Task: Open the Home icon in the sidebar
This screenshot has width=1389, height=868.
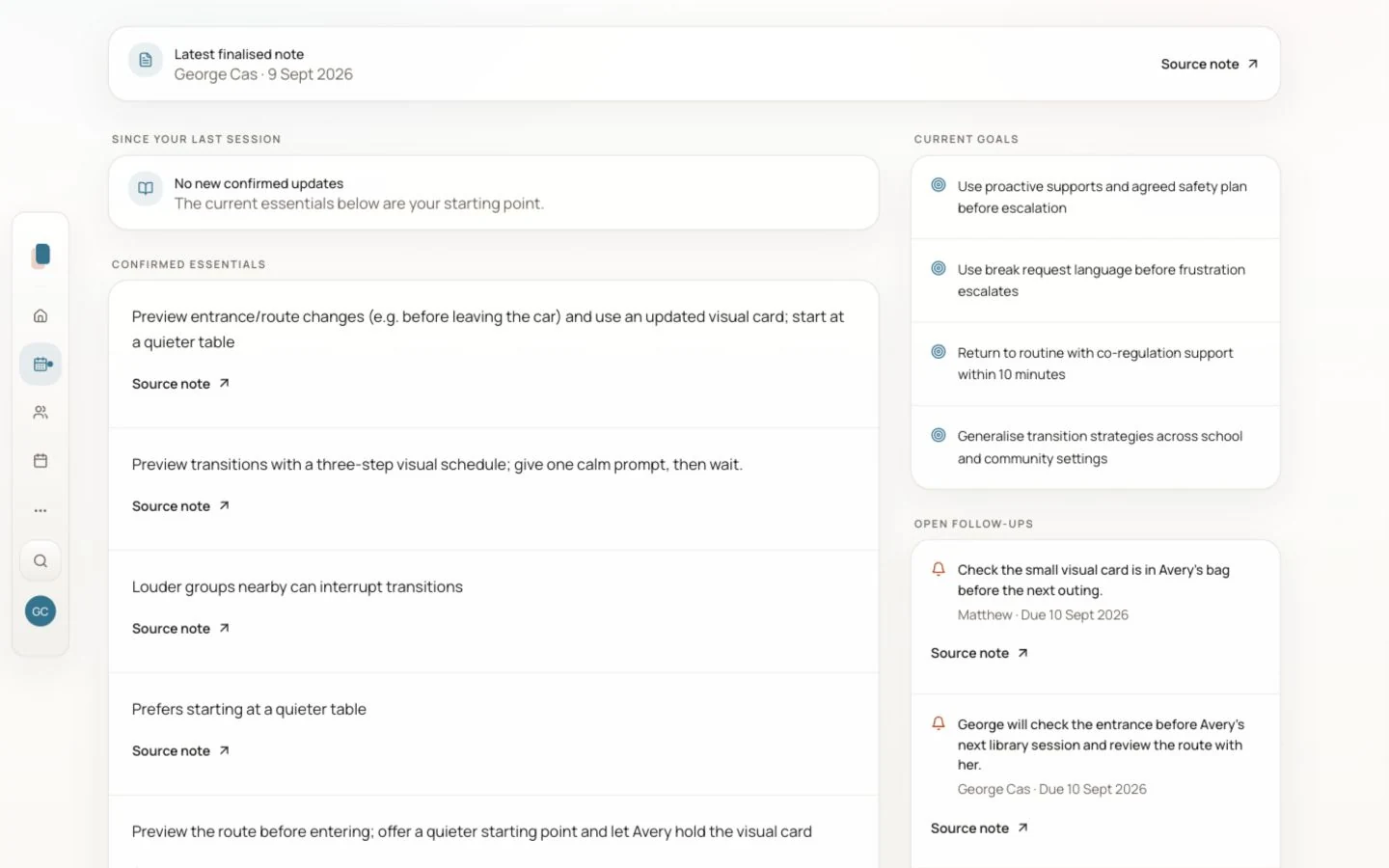Action: point(41,315)
